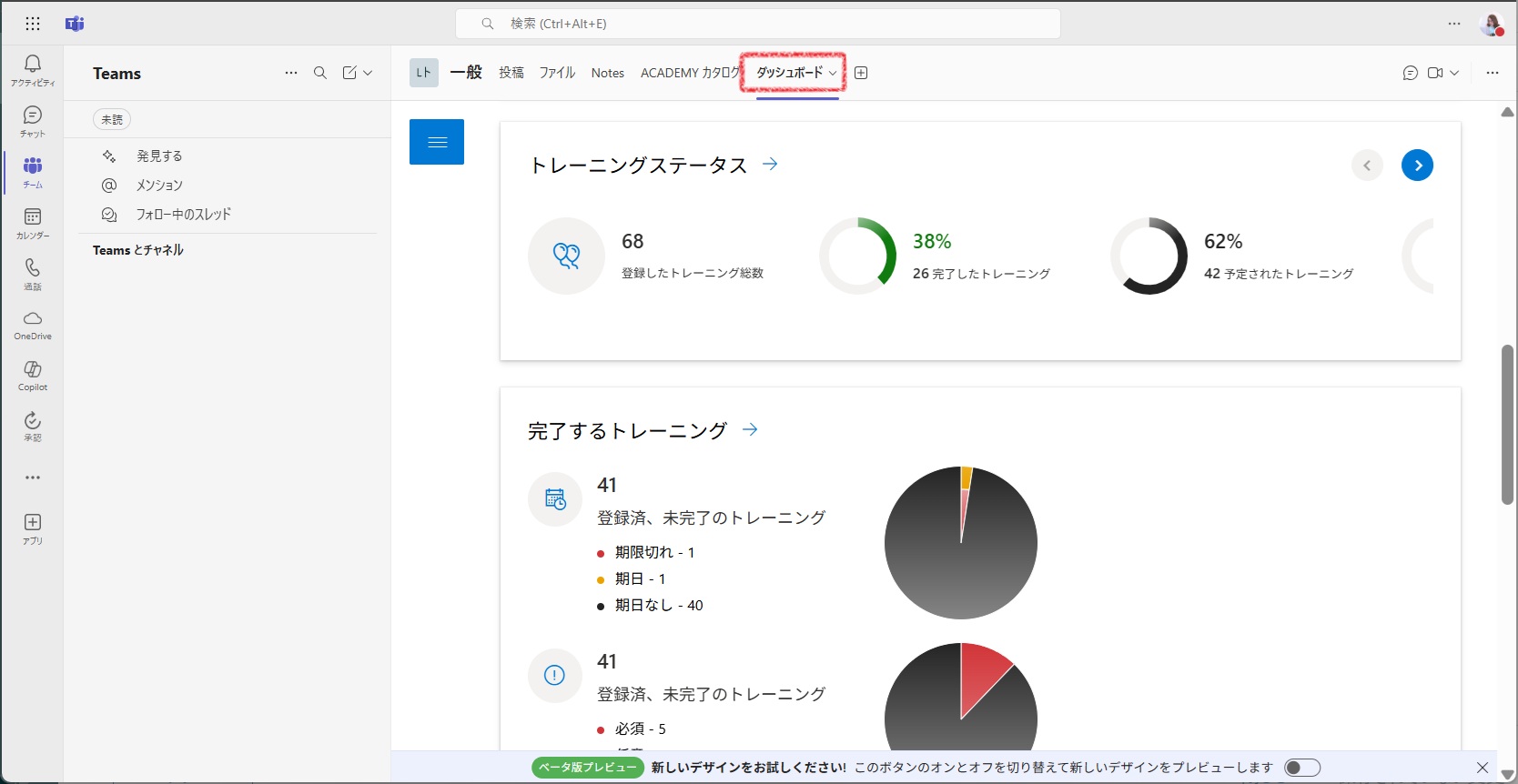Click the exclamation mark training icon
This screenshot has height=784, width=1518.
(x=555, y=675)
